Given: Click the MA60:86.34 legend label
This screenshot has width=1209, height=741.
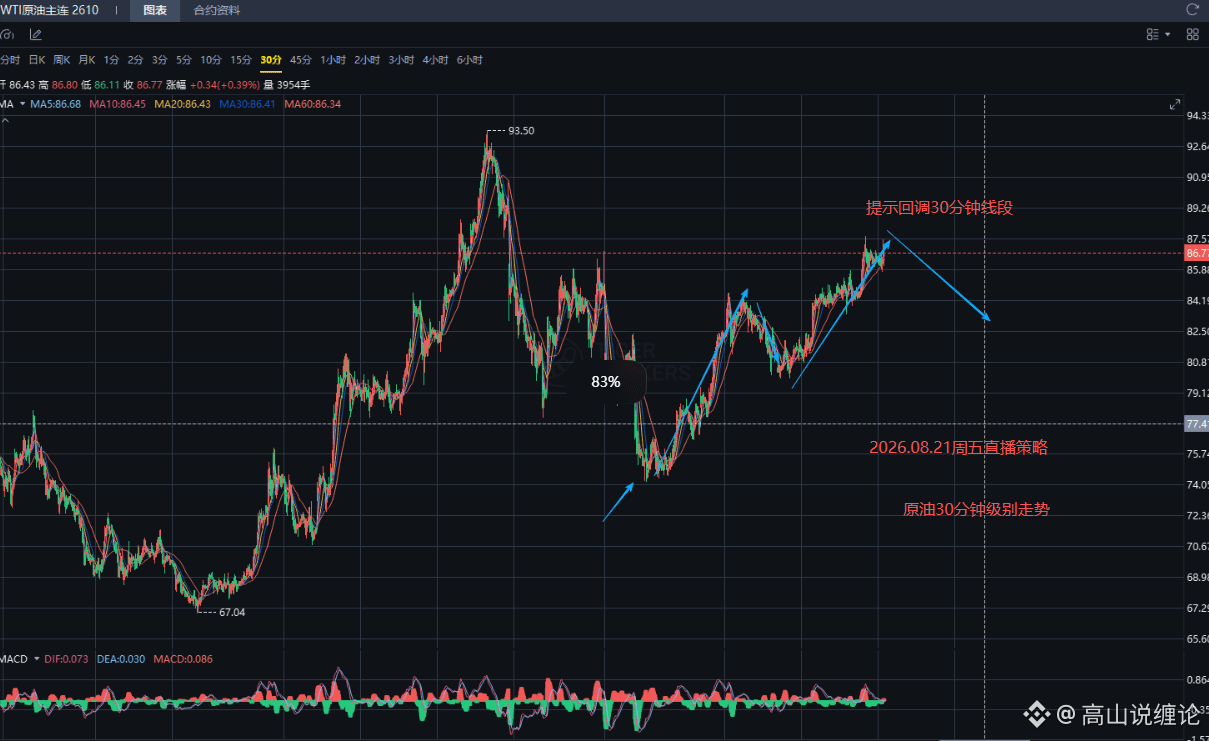Looking at the screenshot, I should pos(313,104).
